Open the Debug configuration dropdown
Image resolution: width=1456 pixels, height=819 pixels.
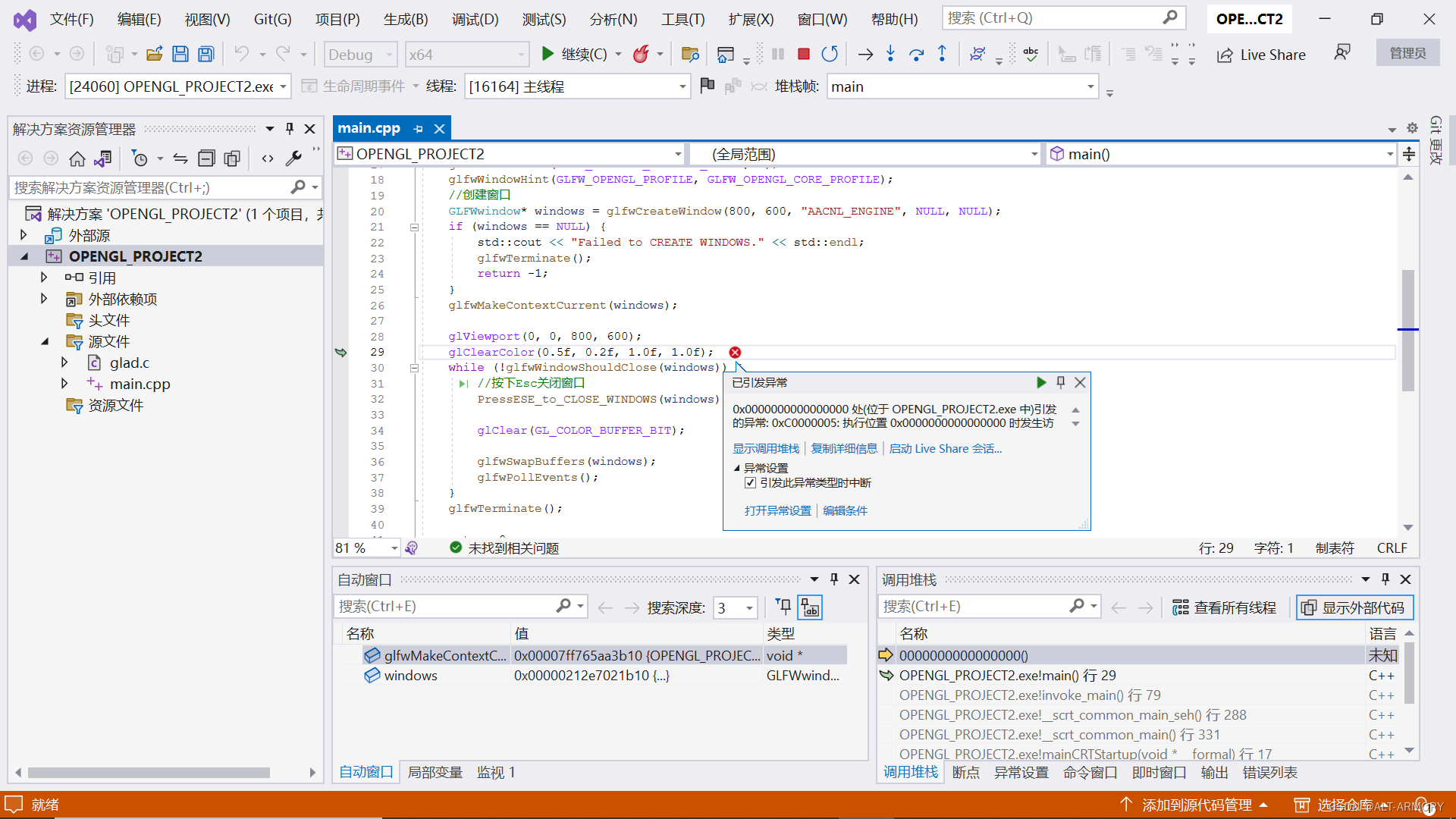[361, 55]
